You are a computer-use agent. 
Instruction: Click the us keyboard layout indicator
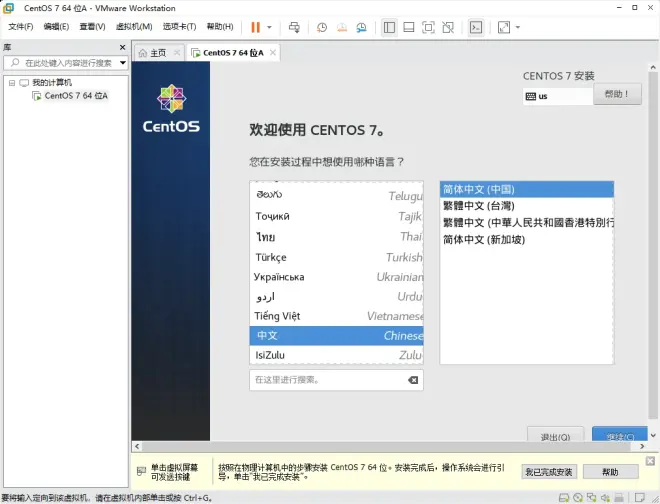click(x=557, y=96)
